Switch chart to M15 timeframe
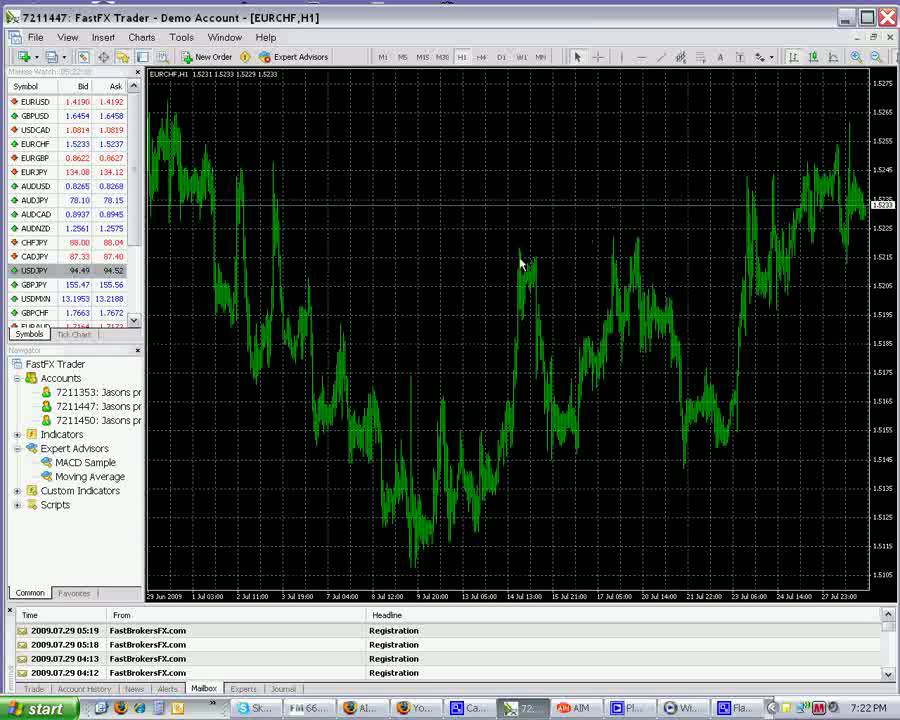The width and height of the screenshot is (900, 720). tap(422, 57)
